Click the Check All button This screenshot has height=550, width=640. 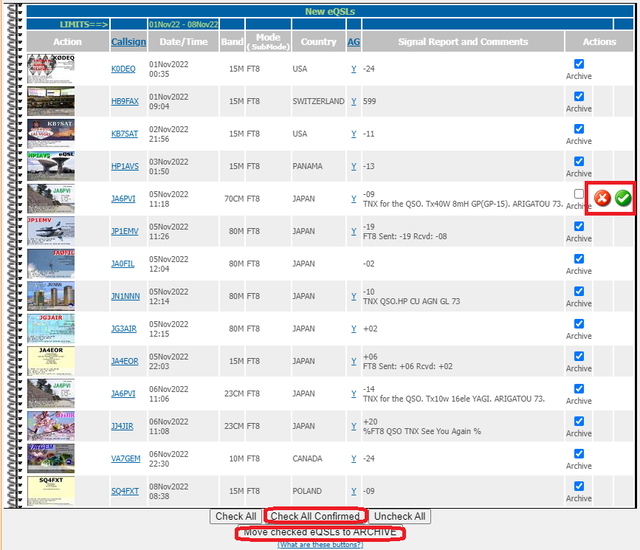pos(236,516)
